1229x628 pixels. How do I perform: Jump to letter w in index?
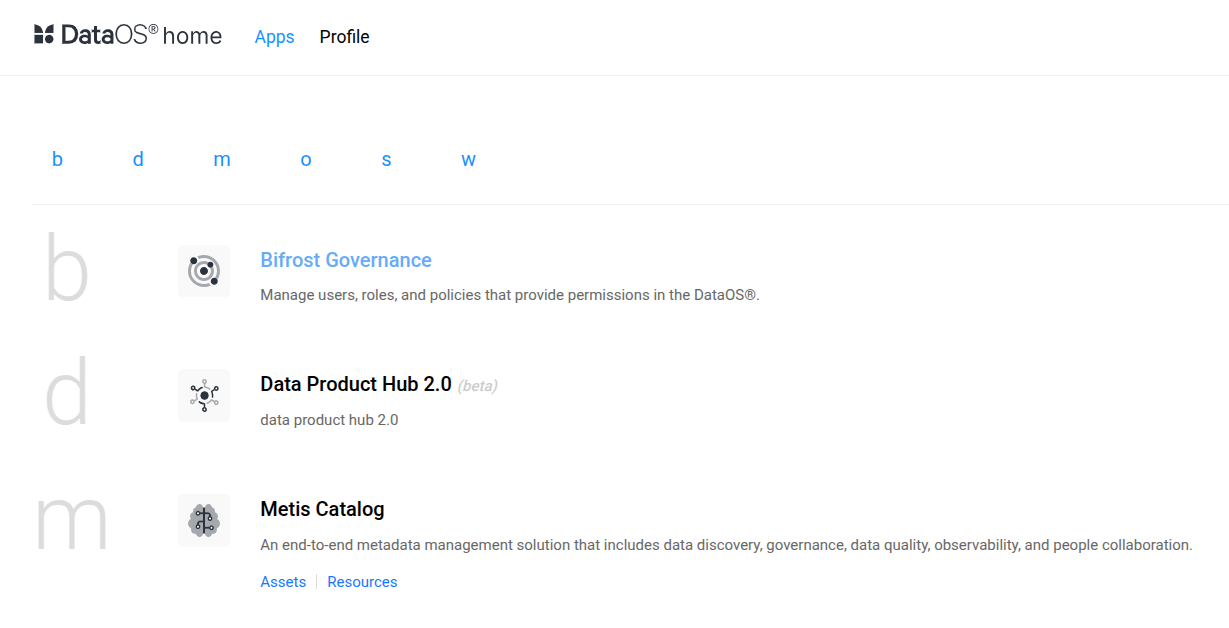point(468,159)
